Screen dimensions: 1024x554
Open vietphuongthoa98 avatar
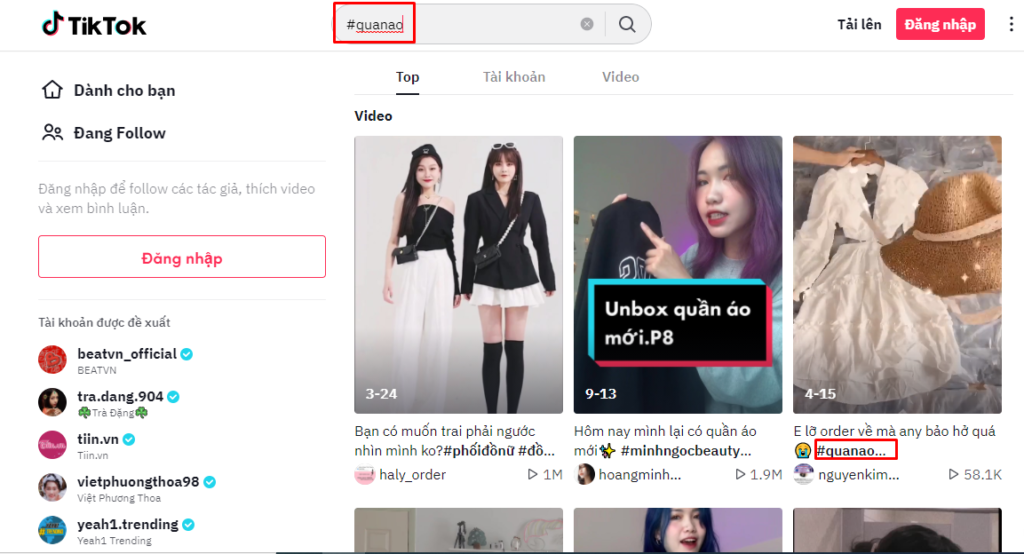pos(52,487)
